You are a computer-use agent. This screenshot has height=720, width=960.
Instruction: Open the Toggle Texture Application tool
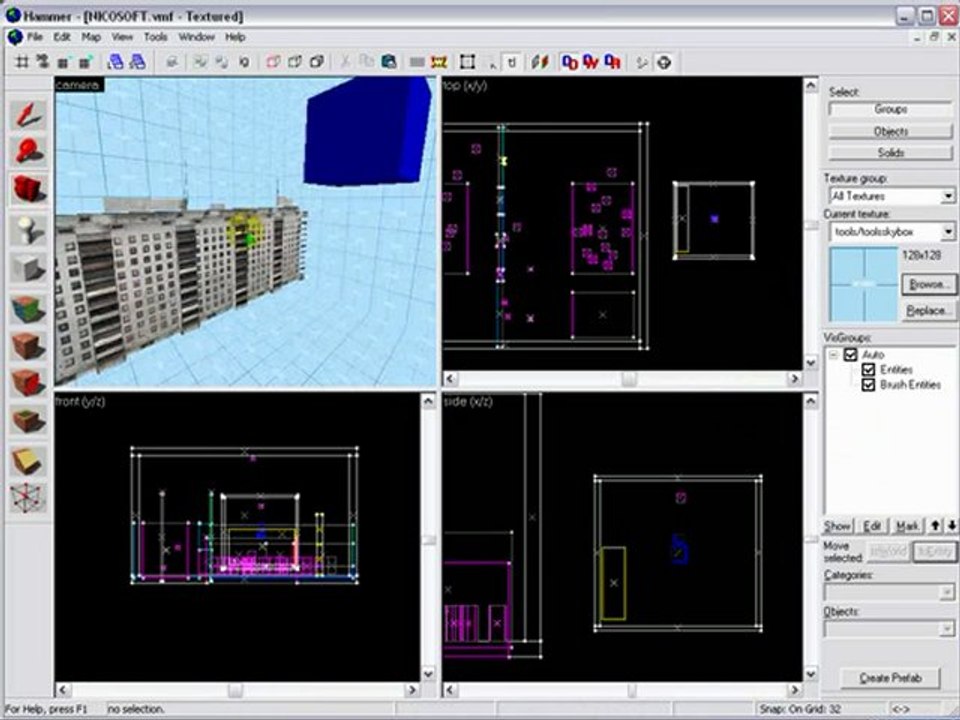coord(28,309)
